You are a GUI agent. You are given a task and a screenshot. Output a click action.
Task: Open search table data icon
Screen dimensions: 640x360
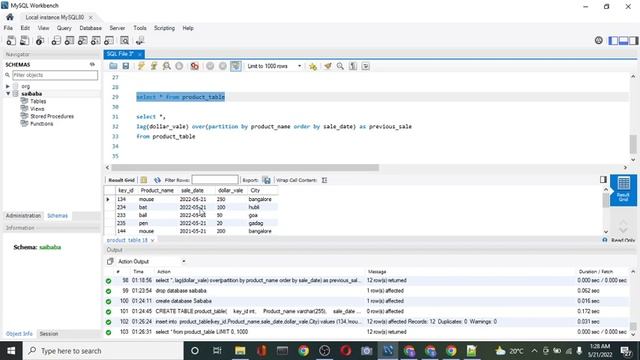tap(124, 40)
